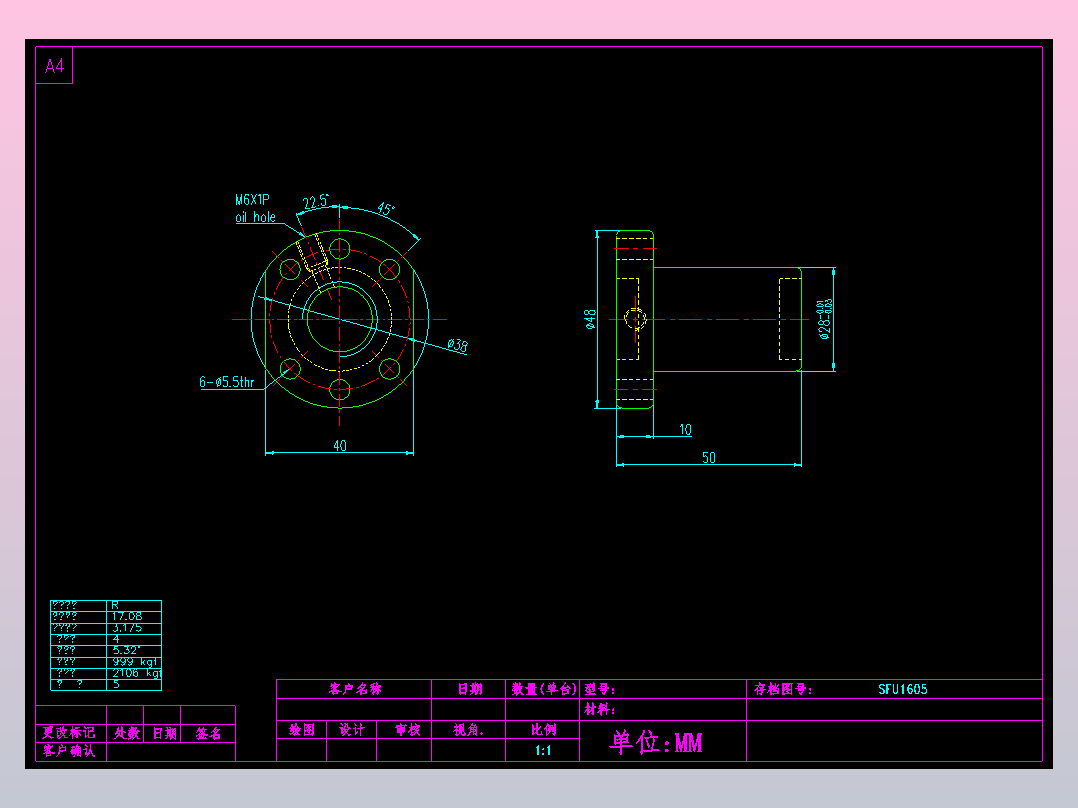Click the 数量(单台) title block header
The width and height of the screenshot is (1078, 808).
pyautogui.click(x=543, y=689)
